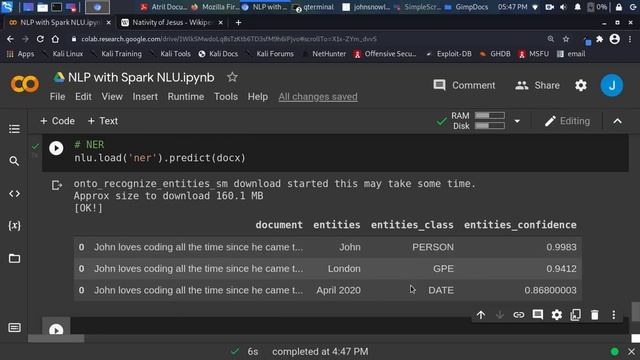Reload the current page

tap(40, 39)
